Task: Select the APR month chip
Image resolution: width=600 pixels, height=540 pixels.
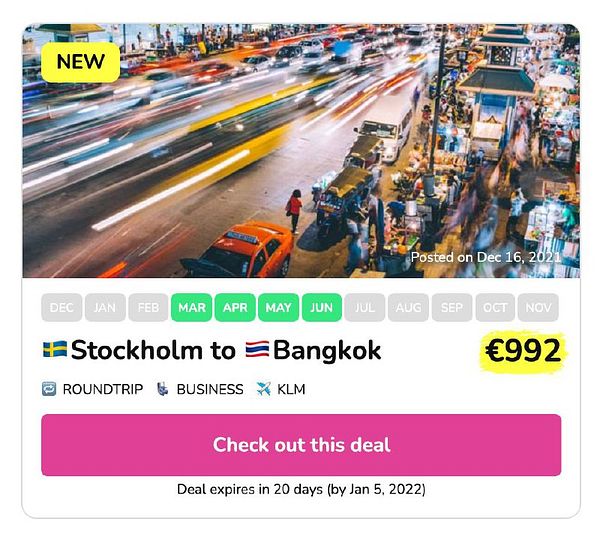Action: pos(235,307)
